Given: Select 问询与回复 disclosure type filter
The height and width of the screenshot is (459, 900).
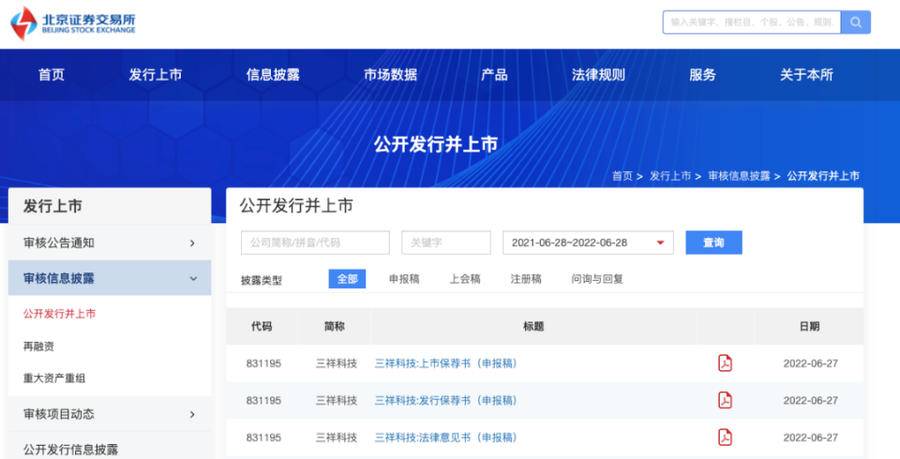Looking at the screenshot, I should click(597, 279).
